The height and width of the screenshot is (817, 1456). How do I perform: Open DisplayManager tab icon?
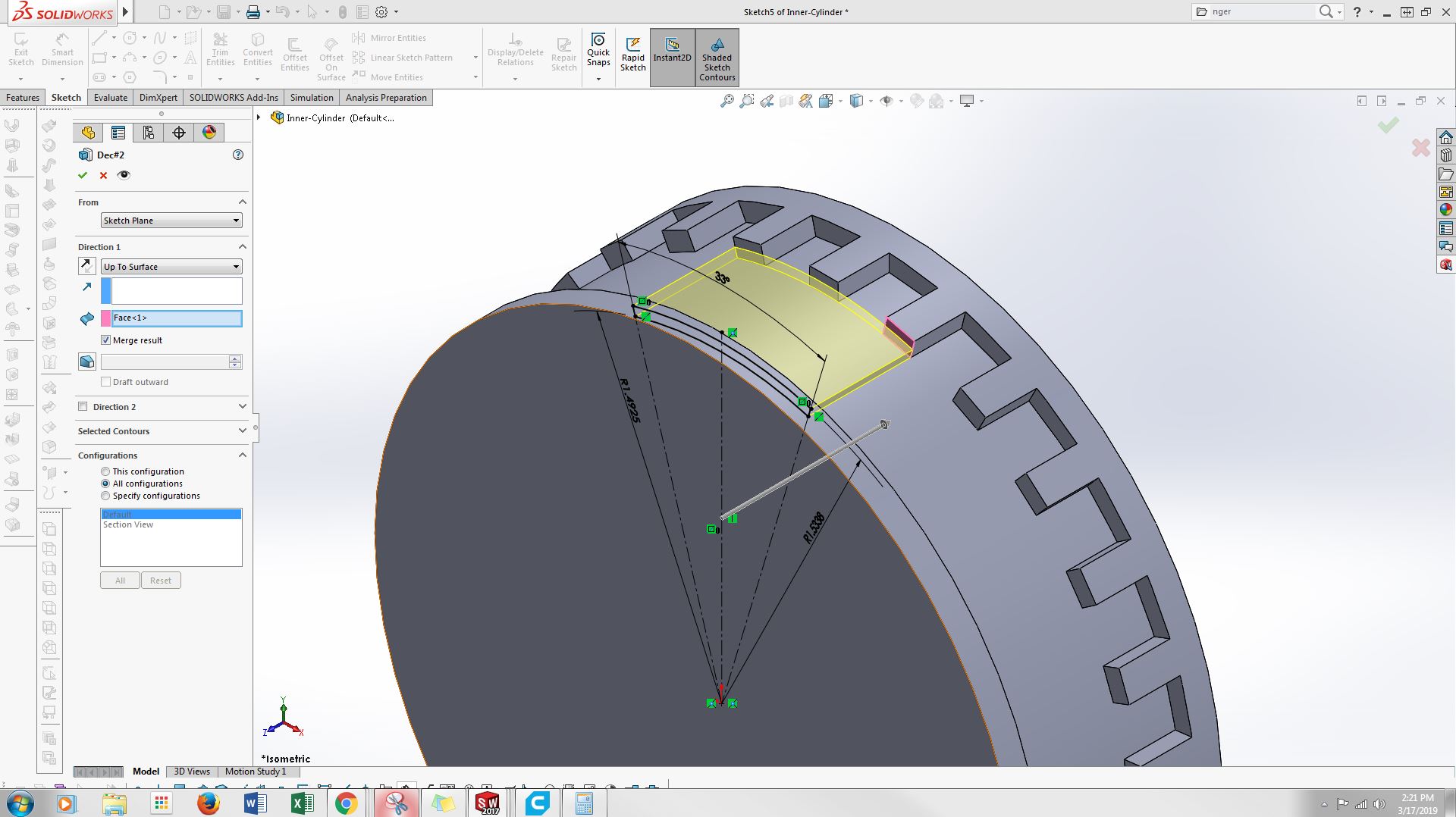[209, 133]
